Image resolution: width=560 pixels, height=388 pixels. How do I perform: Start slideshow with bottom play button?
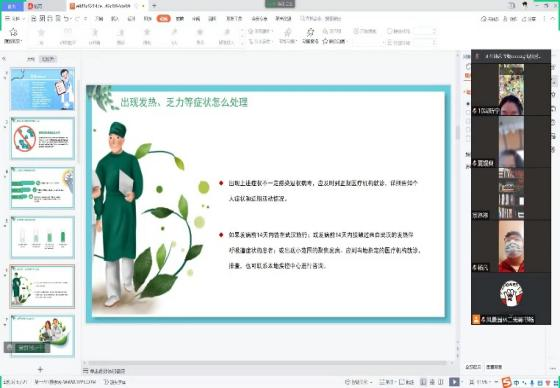click(x=454, y=382)
